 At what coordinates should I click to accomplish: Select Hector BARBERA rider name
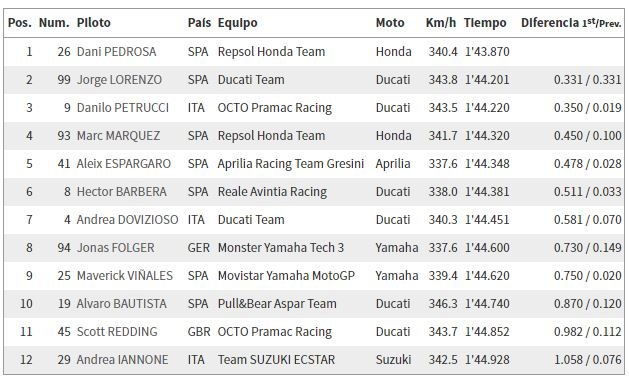[x=122, y=192]
